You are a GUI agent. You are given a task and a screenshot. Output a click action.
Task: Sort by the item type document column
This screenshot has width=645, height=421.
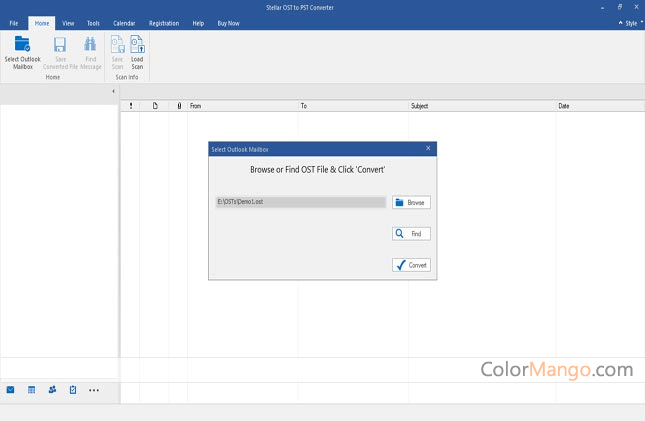tap(155, 106)
